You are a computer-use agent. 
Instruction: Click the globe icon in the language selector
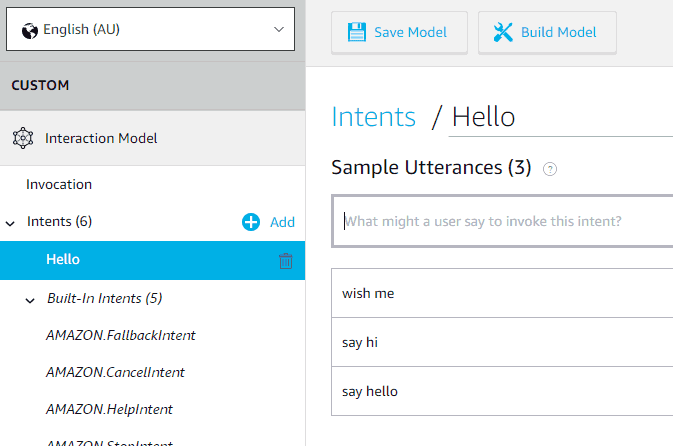30,30
